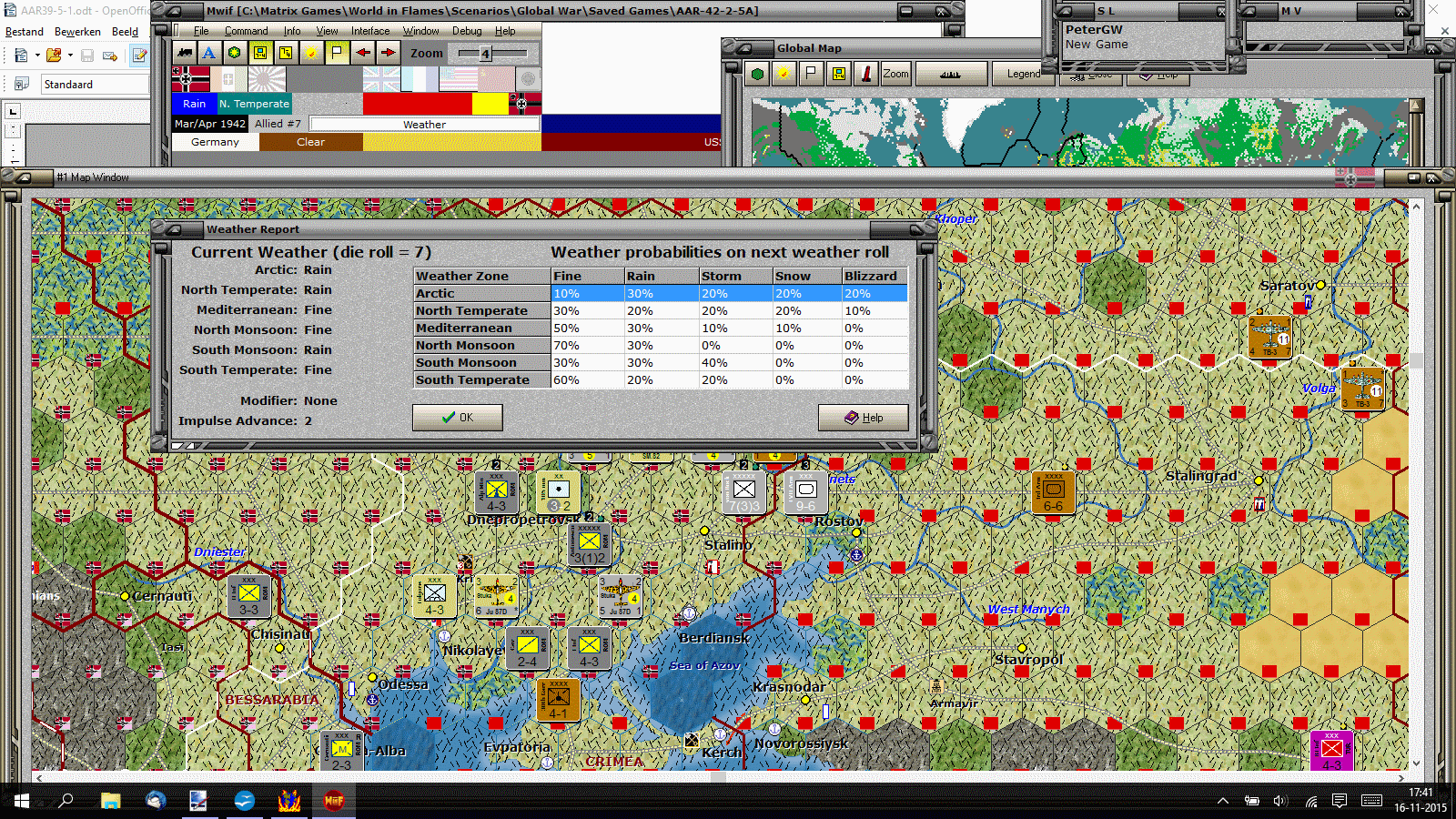Open the Interface menu
This screenshot has height=819, width=1456.
[370, 31]
